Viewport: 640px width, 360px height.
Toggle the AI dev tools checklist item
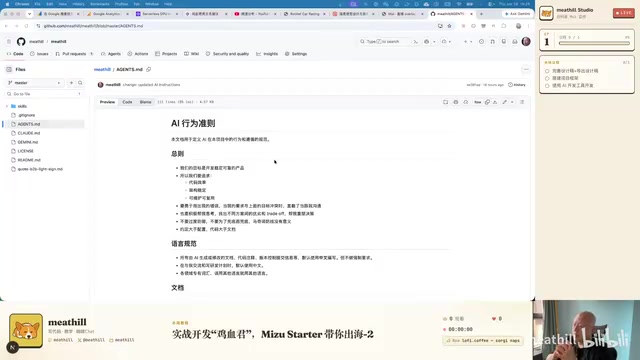(547, 86)
